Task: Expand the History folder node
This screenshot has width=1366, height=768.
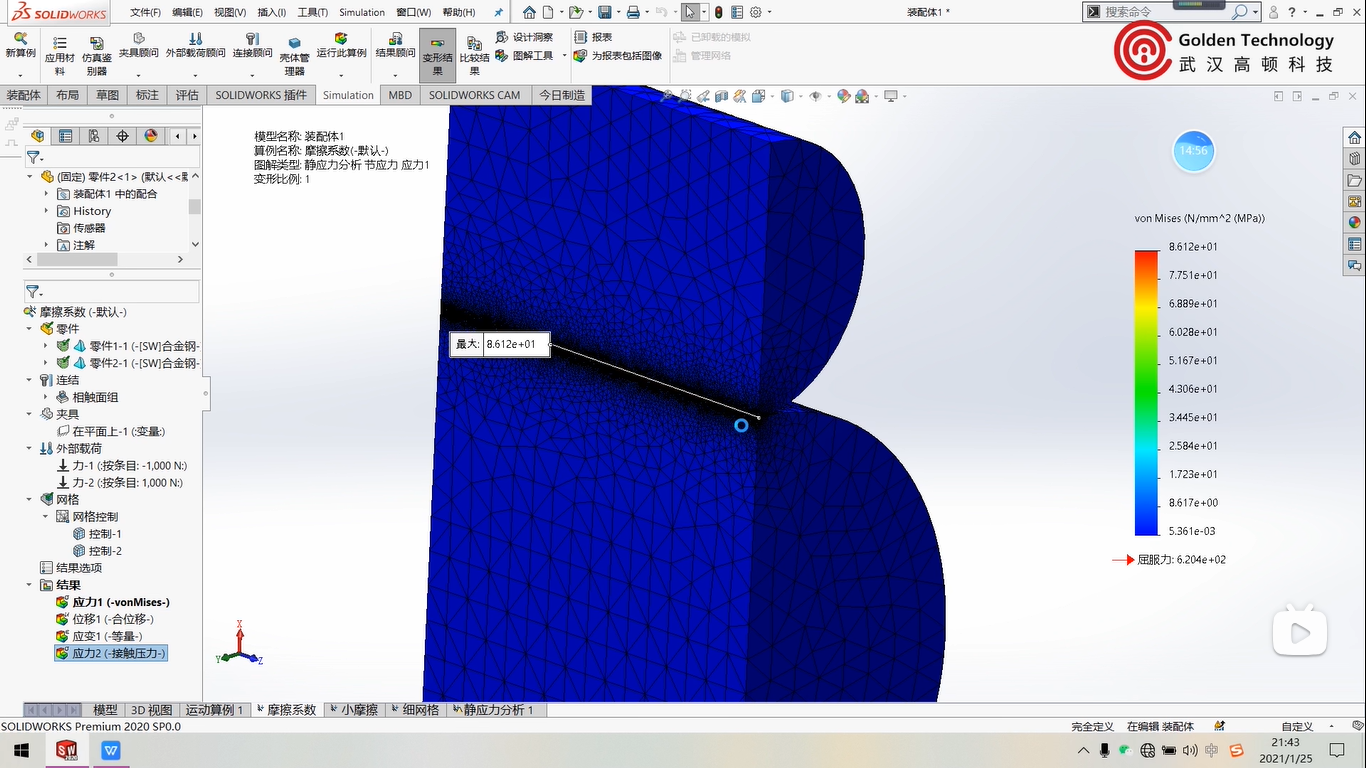Action: coord(46,211)
